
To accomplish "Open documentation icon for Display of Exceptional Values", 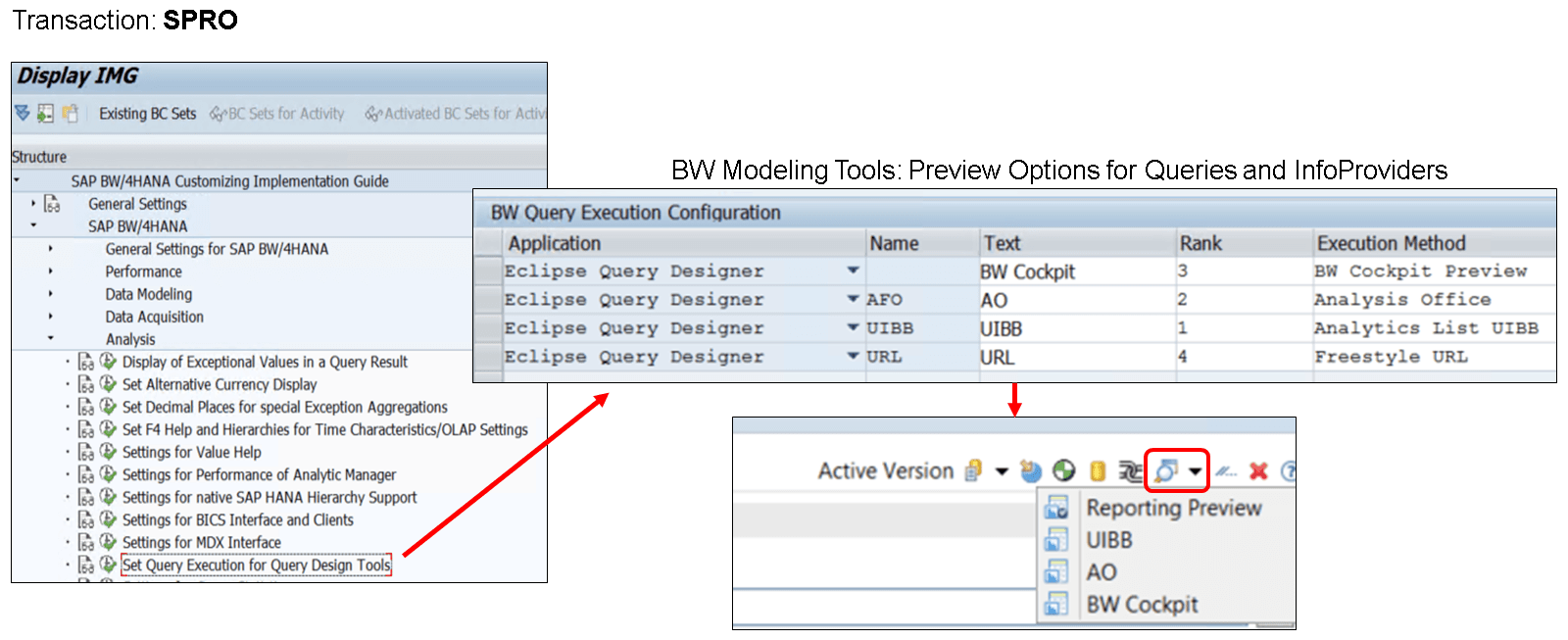I will [86, 362].
